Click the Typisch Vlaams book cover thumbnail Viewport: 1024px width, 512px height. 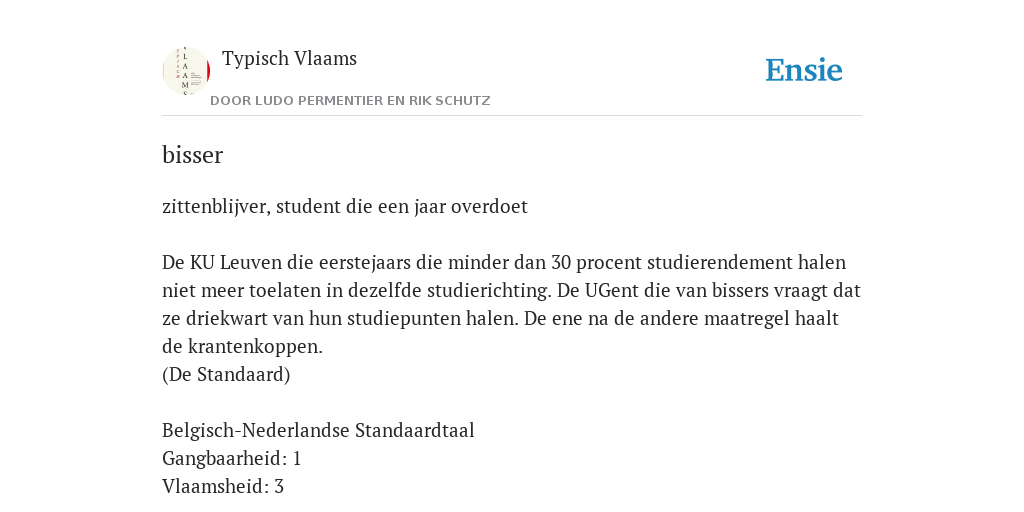[186, 71]
